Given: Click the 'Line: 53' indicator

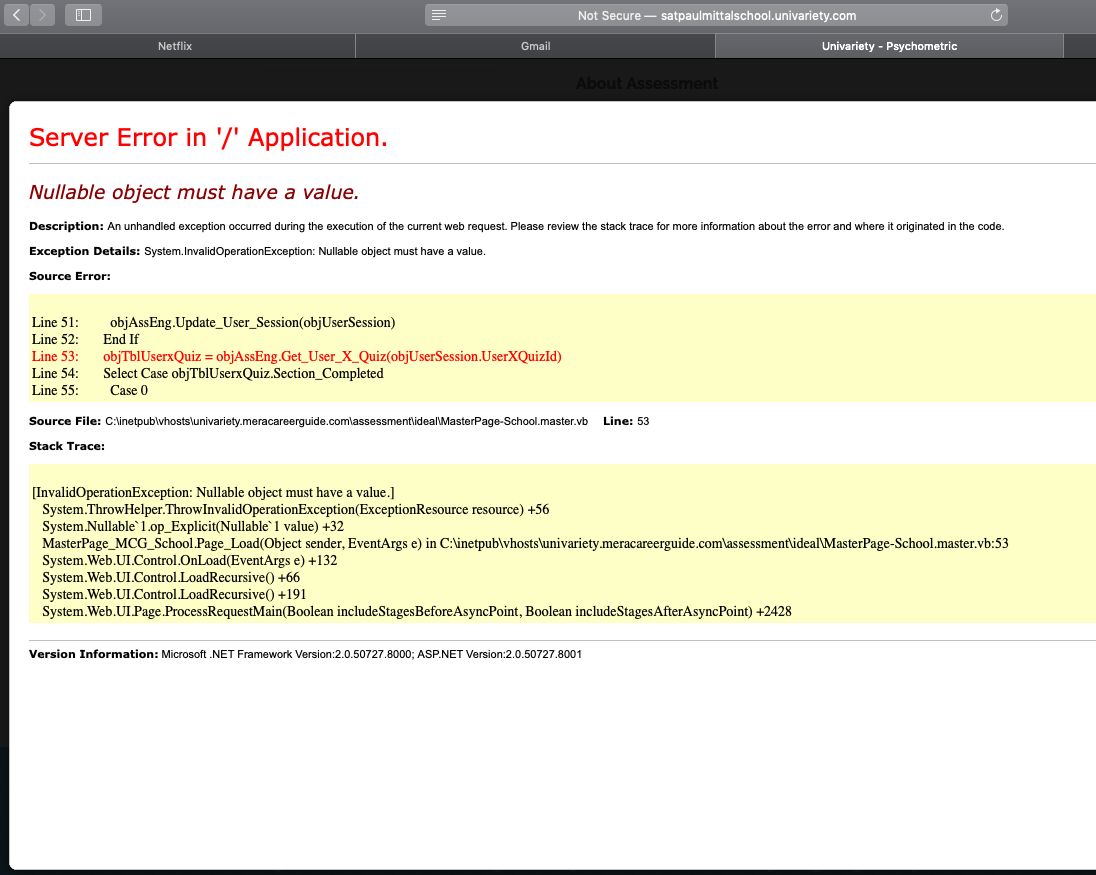Looking at the screenshot, I should pos(626,421).
